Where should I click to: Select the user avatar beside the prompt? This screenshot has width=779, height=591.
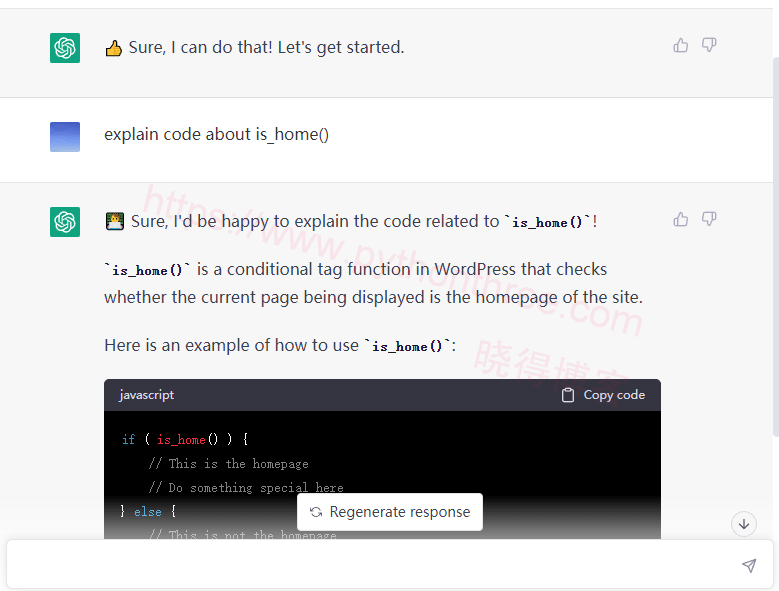(65, 137)
